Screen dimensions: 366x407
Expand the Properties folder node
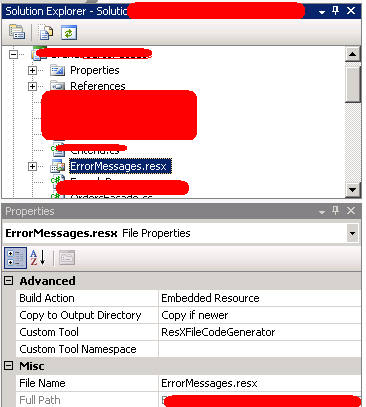coord(32,70)
